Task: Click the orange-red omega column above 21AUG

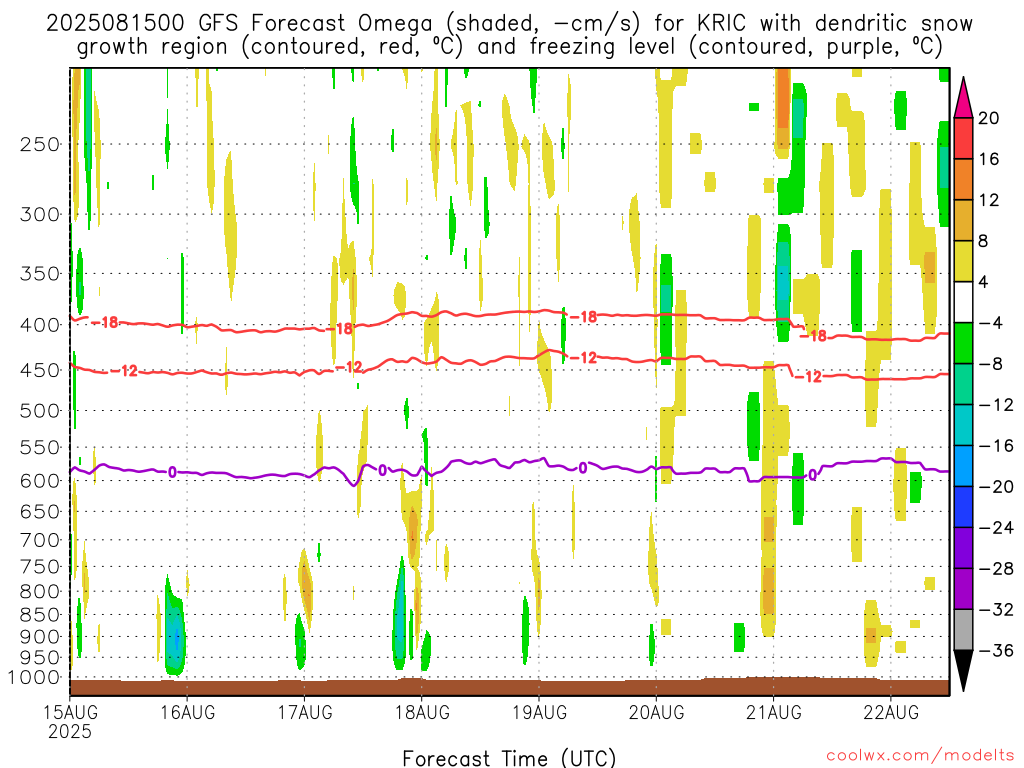Action: (782, 108)
